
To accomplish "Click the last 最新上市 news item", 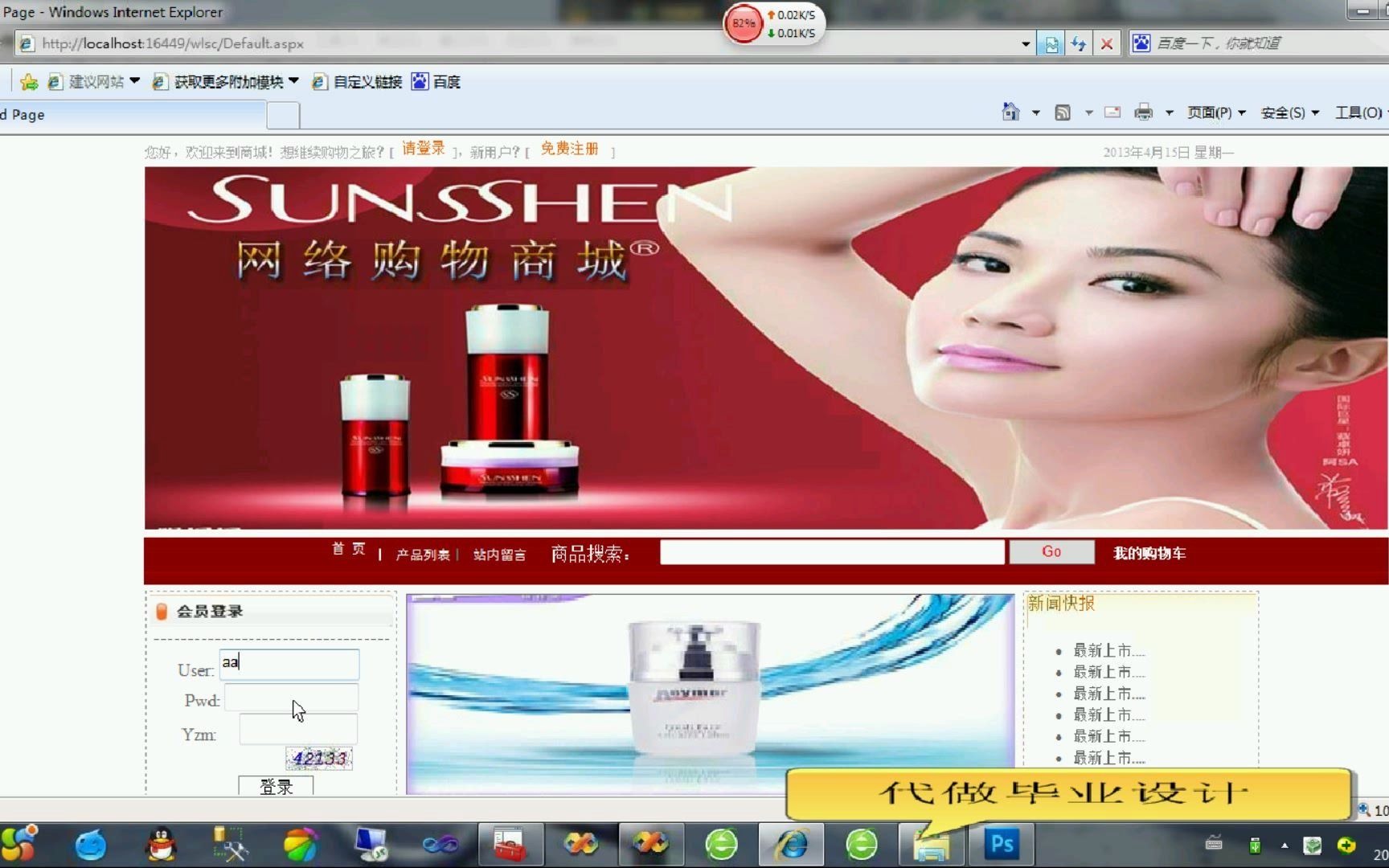I will pyautogui.click(x=1108, y=758).
